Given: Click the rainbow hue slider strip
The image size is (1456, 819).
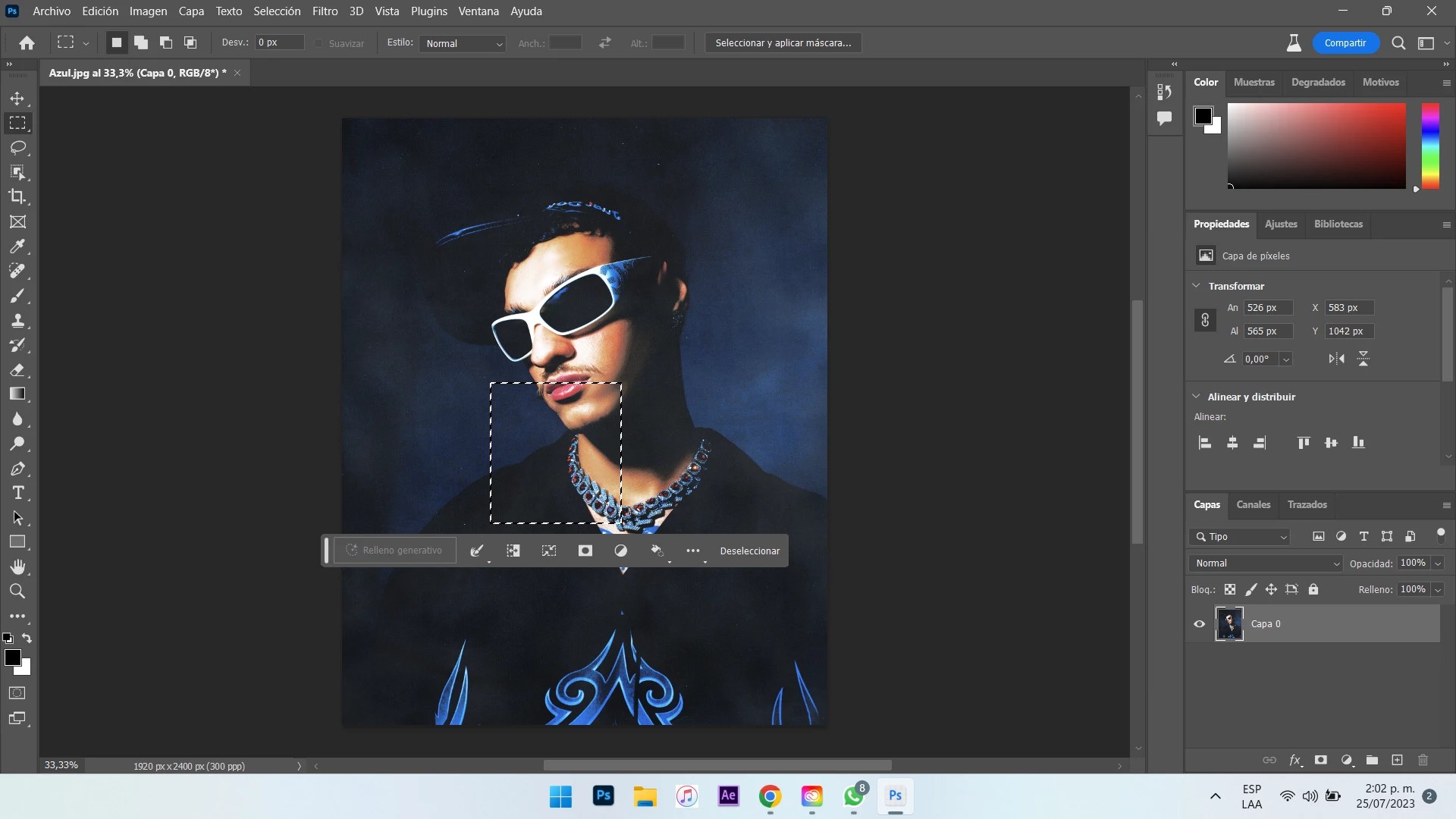Looking at the screenshot, I should click(1430, 146).
